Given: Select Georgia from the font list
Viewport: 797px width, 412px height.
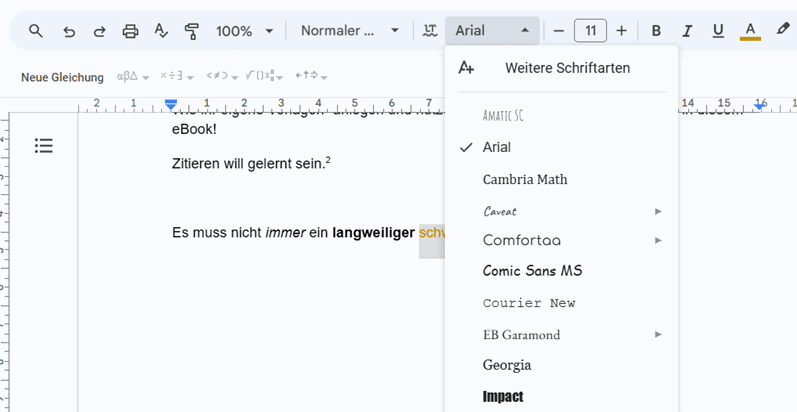Looking at the screenshot, I should [x=507, y=365].
